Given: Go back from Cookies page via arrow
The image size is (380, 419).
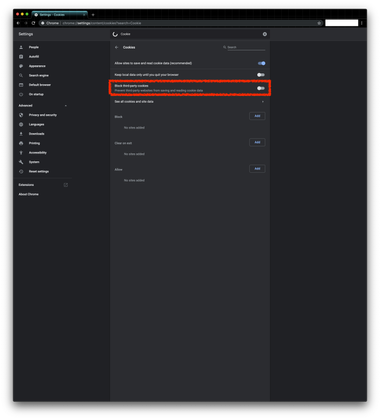Looking at the screenshot, I should point(116,47).
